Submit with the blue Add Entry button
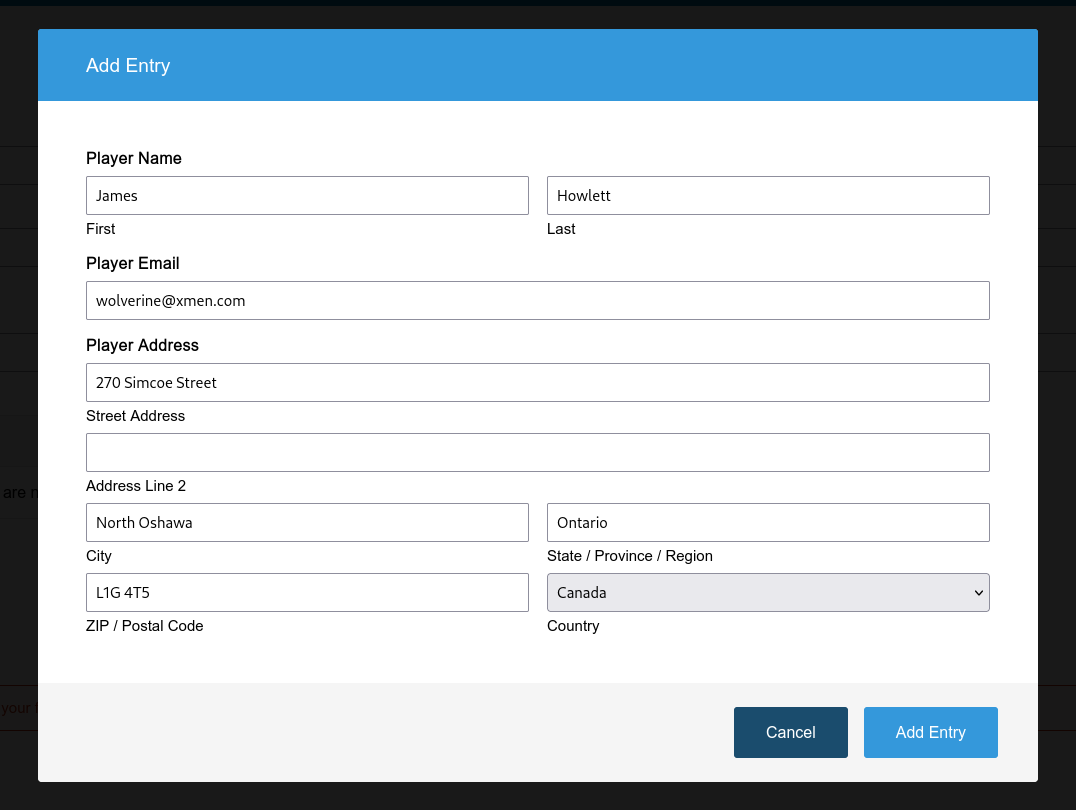Screen dimensions: 1076x810 coord(931,732)
